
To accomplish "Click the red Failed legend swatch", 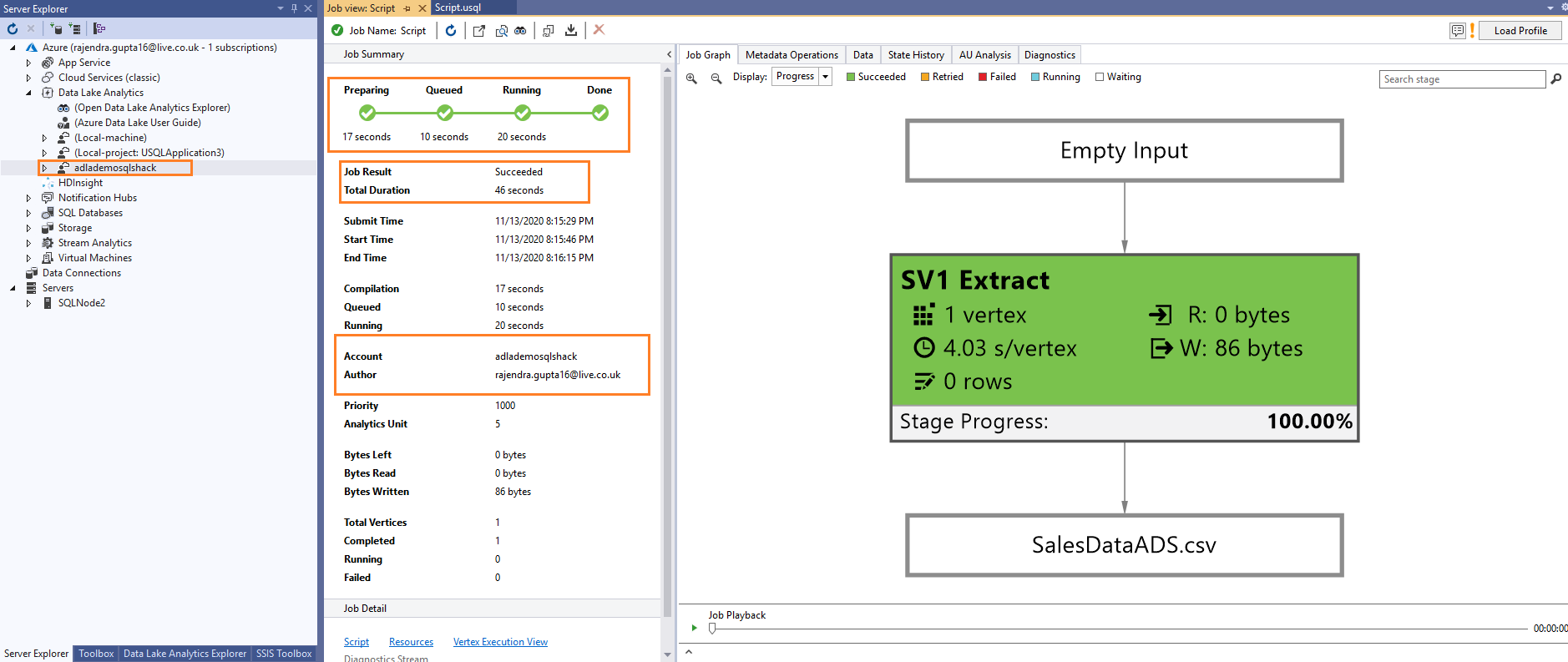I will (x=983, y=77).
